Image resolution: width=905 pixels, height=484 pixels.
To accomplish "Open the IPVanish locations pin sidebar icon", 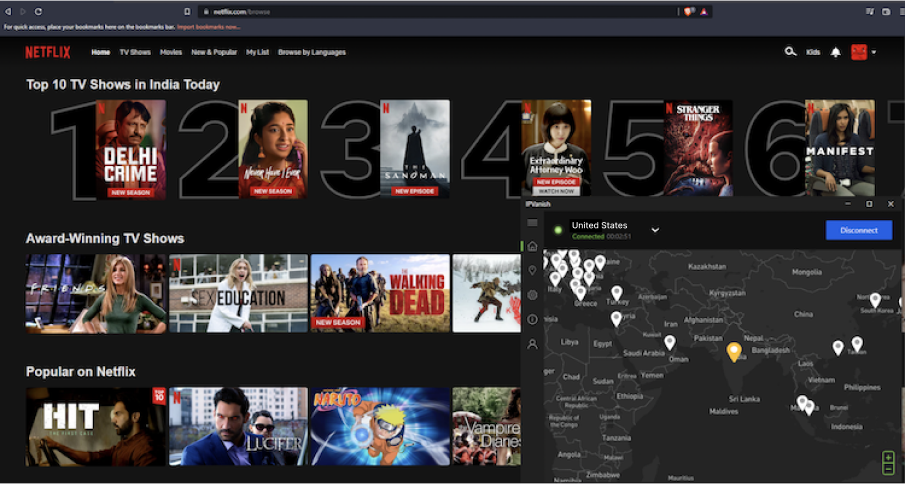I will [x=532, y=271].
